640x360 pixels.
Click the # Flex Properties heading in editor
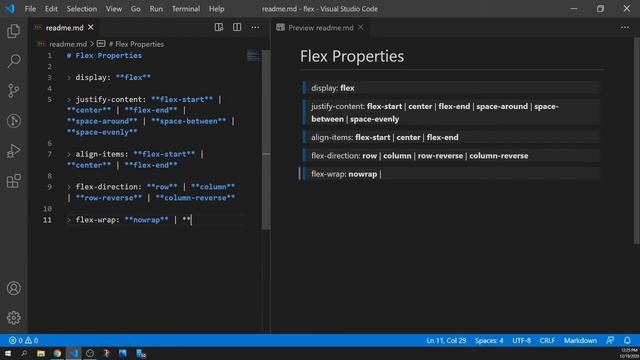[x=104, y=56]
